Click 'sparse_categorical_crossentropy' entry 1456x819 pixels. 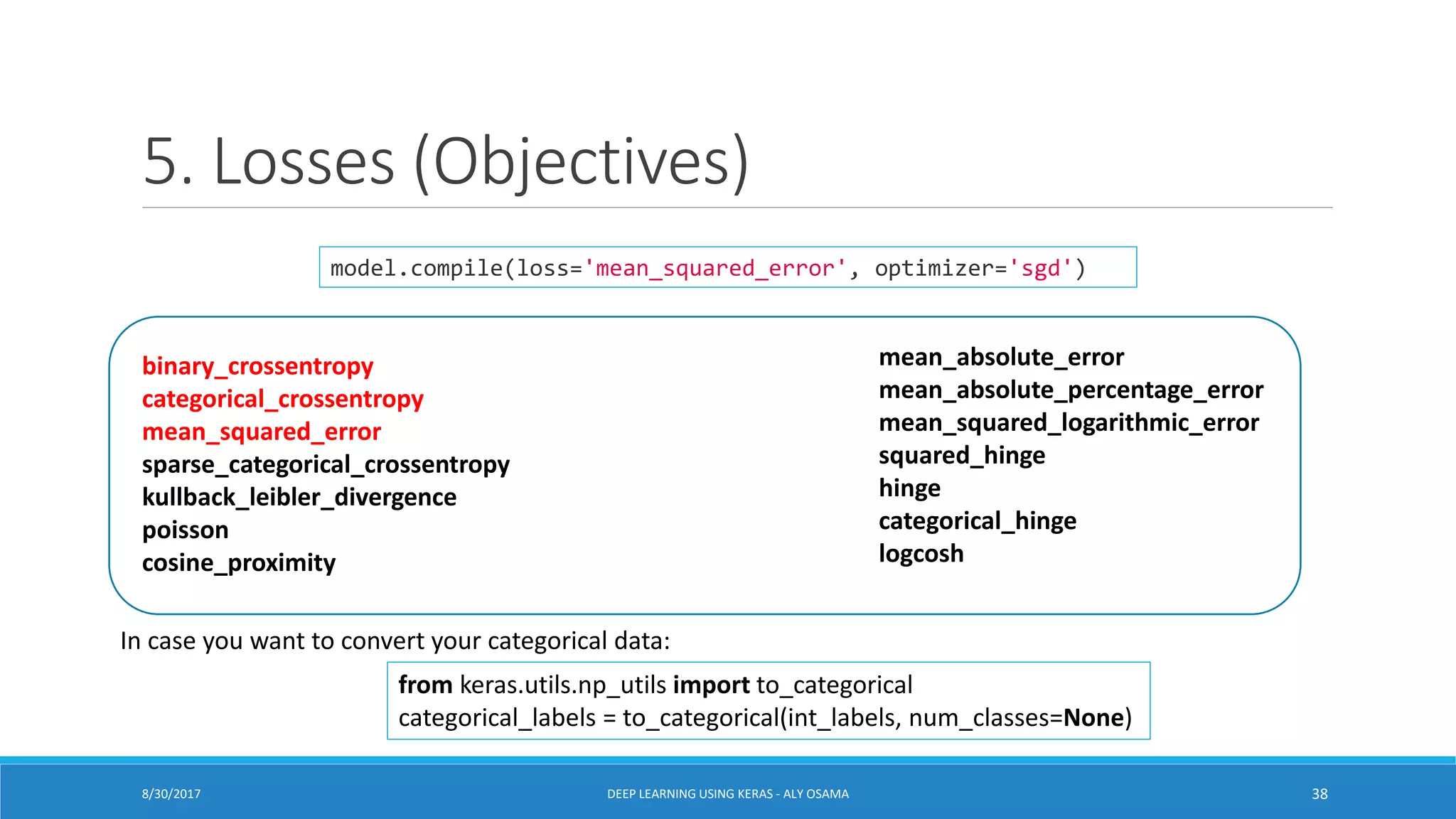[x=326, y=464]
